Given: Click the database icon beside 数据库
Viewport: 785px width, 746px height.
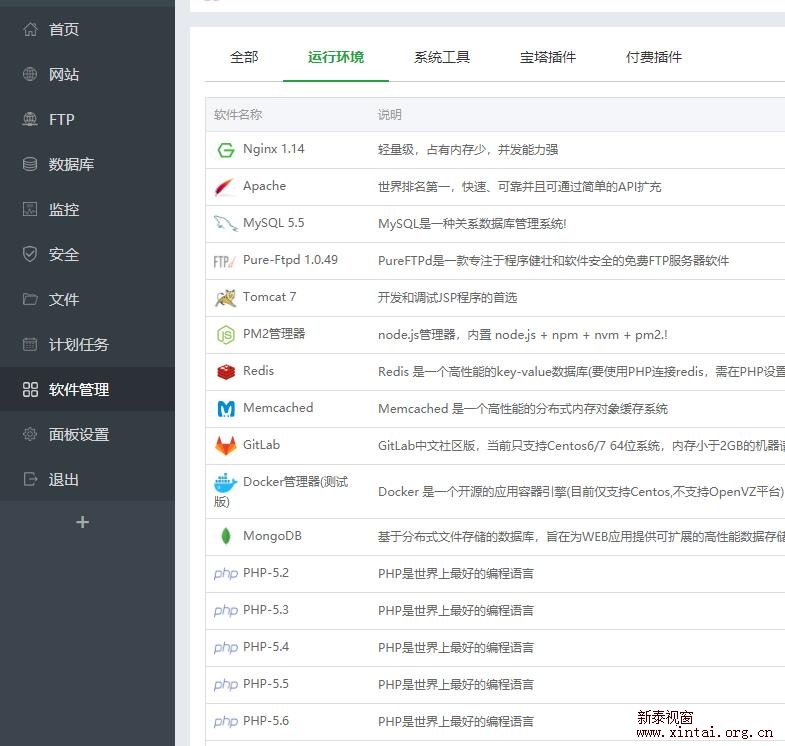Looking at the screenshot, I should [x=30, y=164].
